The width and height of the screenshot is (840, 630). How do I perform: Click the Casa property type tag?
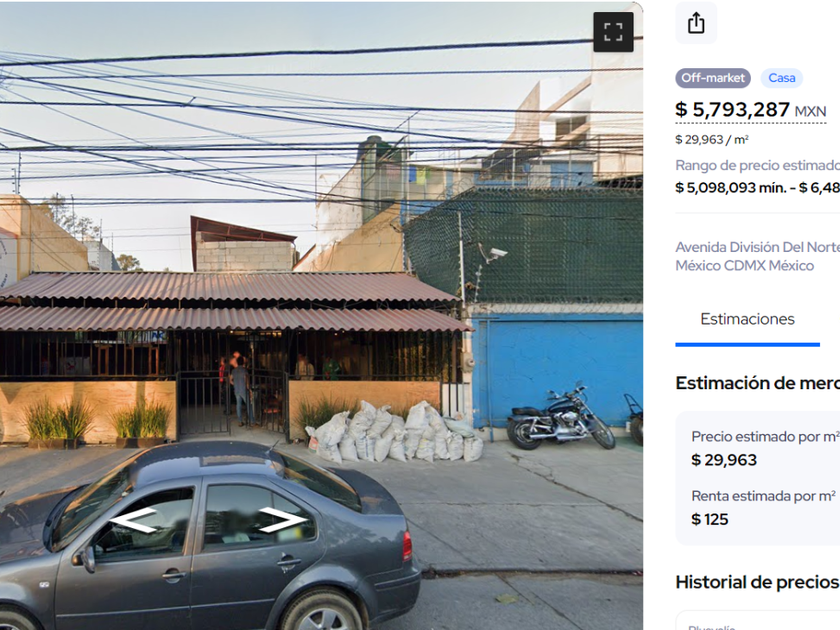(x=782, y=78)
